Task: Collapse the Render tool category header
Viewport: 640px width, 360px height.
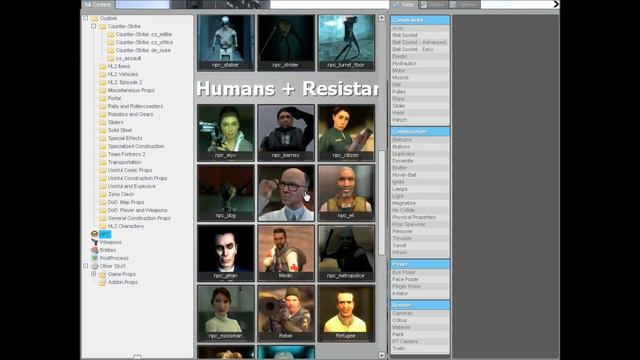Action: [420, 305]
